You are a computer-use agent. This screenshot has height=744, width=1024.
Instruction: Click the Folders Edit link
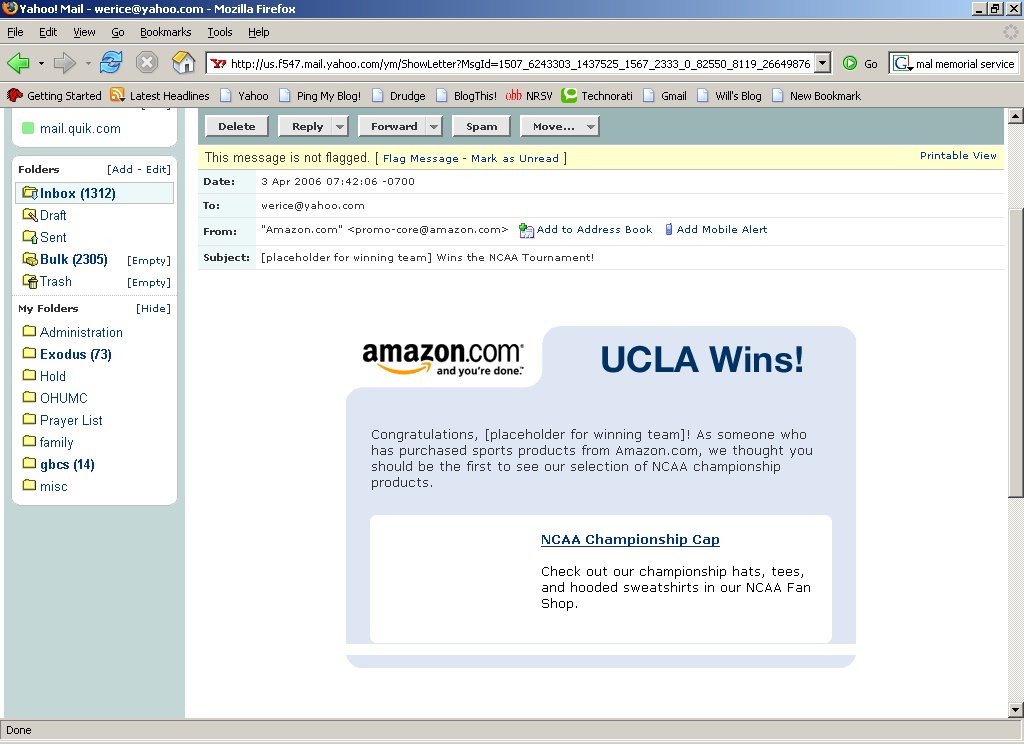click(157, 169)
